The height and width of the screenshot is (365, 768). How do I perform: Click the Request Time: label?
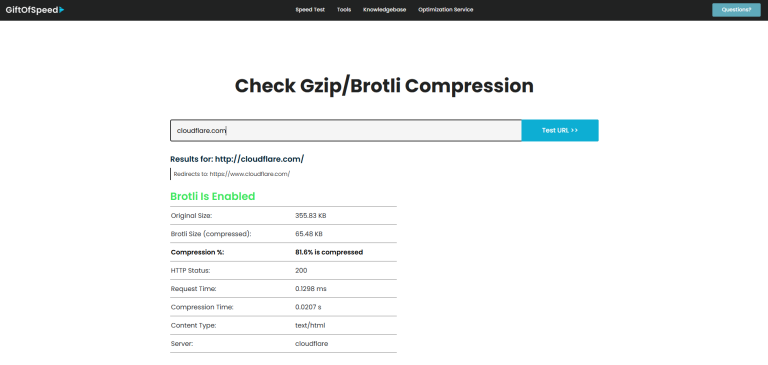(193, 289)
